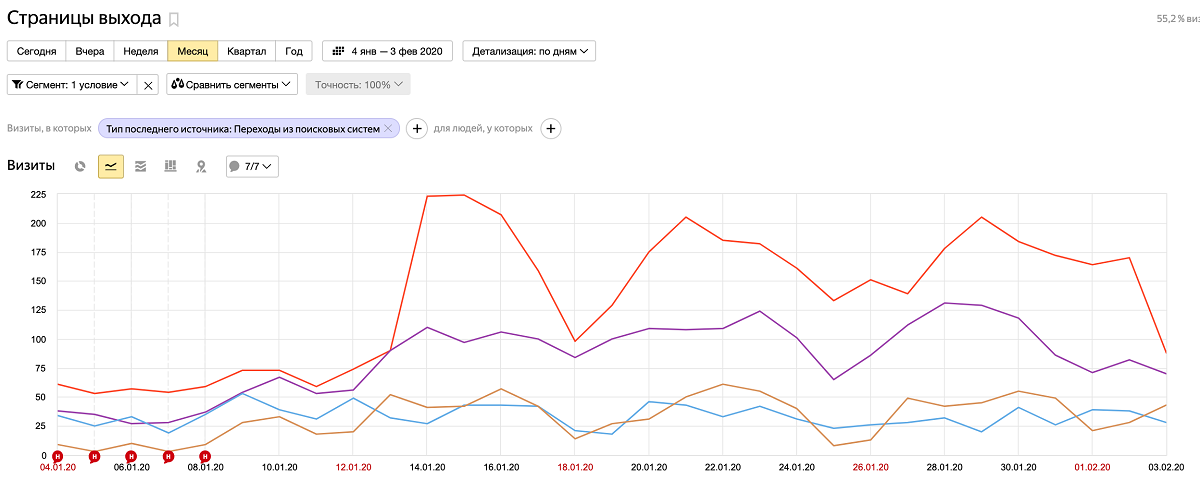1200x503 pixels.
Task: Expand the Сравнить сегменты dropdown
Action: coord(232,85)
